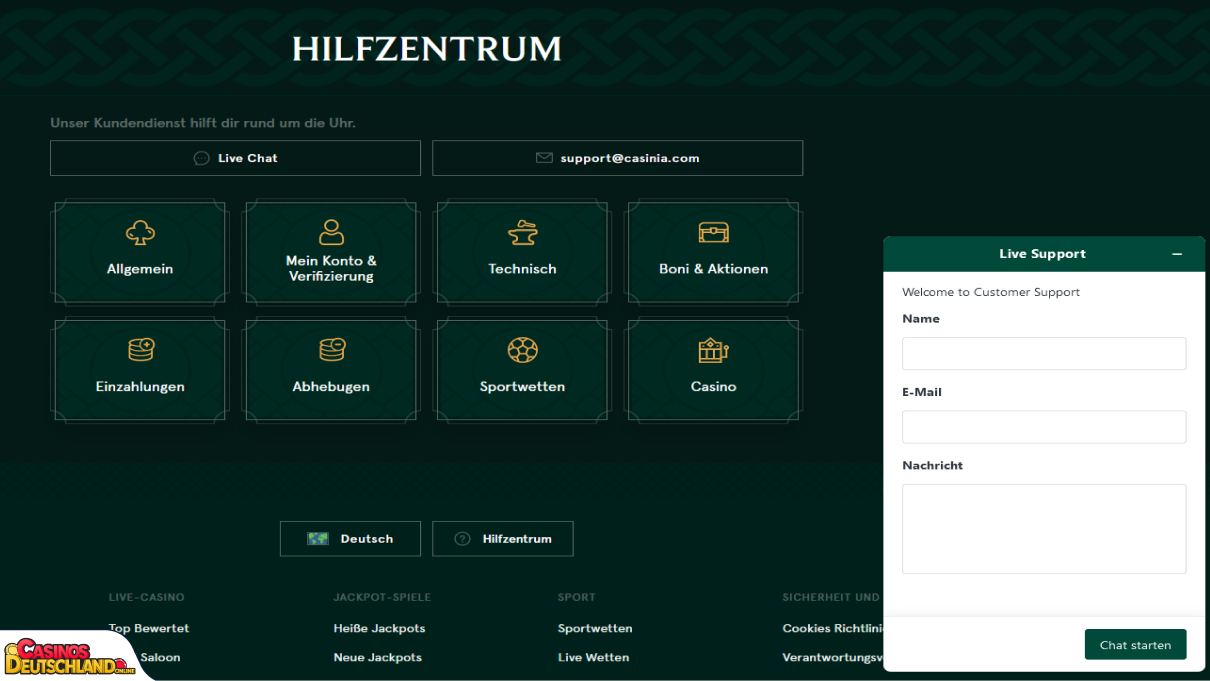Click the support@casinia.com email button
This screenshot has width=1210, height=681.
617,158
